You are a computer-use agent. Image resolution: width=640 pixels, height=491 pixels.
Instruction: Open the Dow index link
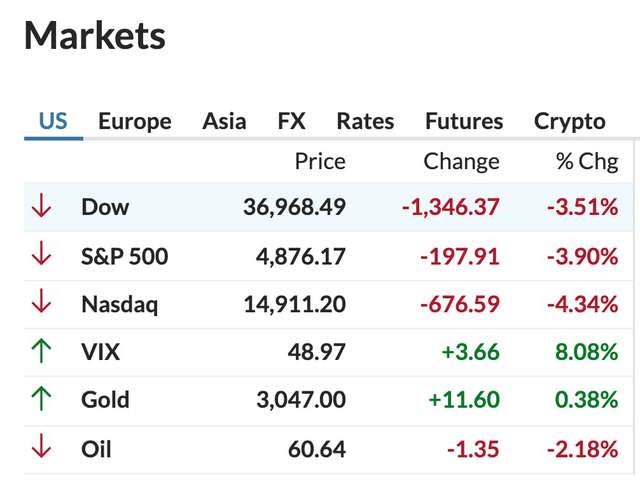pyautogui.click(x=105, y=207)
